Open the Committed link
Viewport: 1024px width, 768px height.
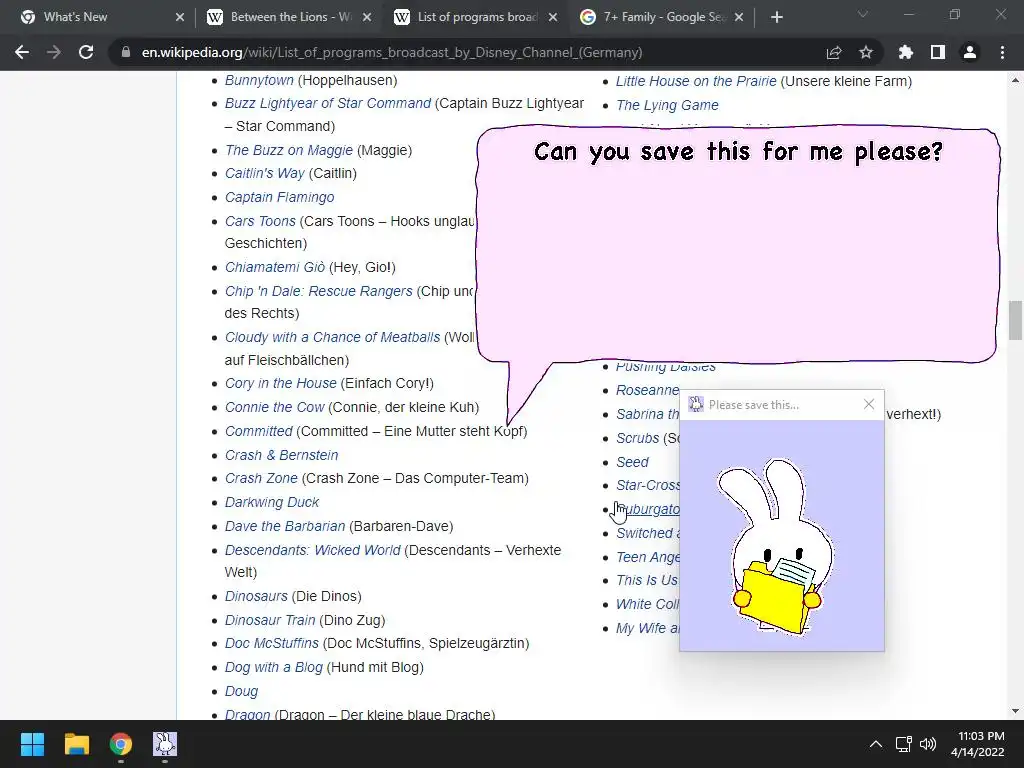click(x=259, y=431)
